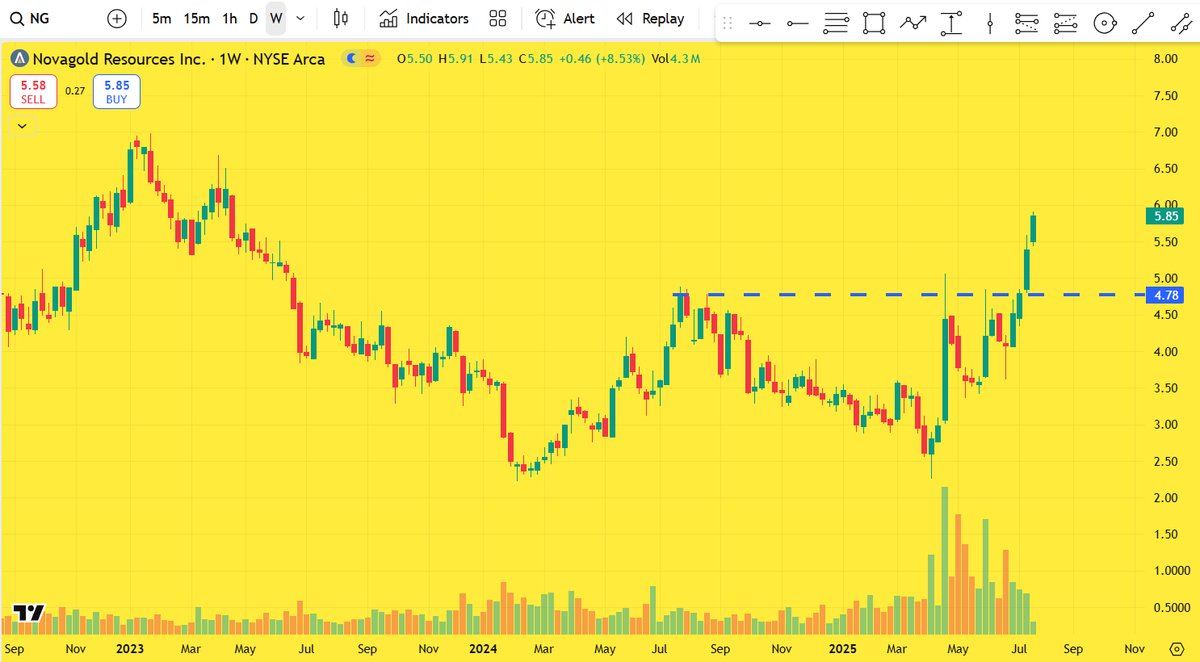The height and width of the screenshot is (662, 1200).
Task: Select the Path zigzag arrow tool
Action: pos(913,22)
